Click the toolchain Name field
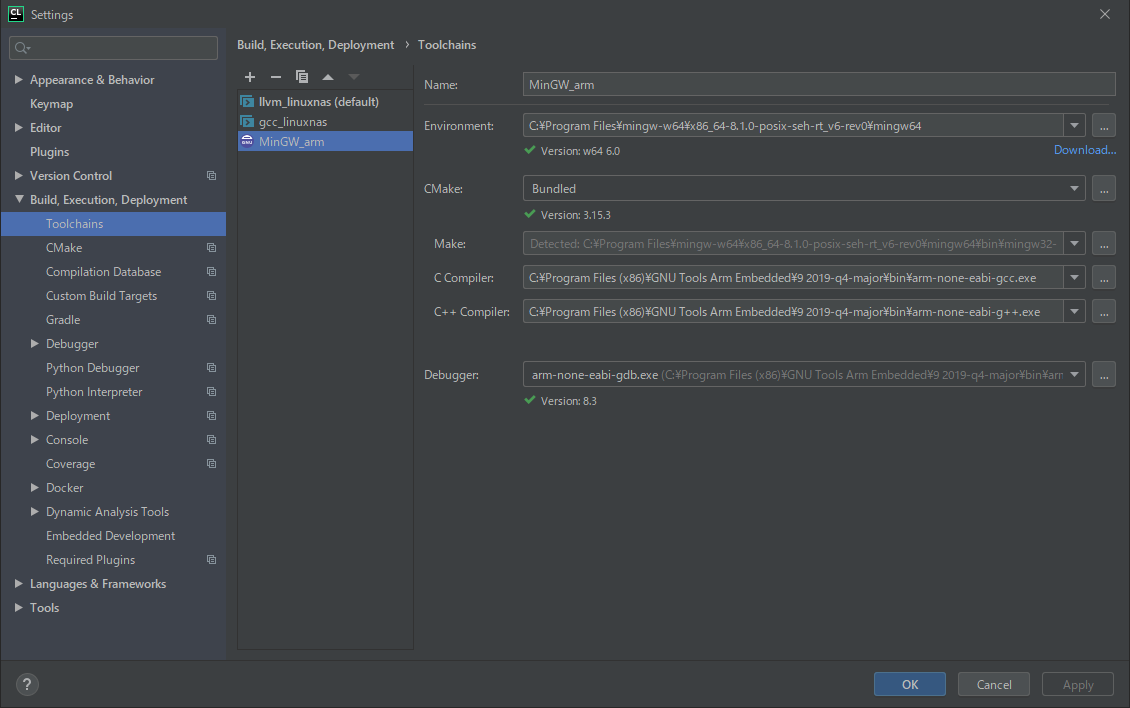This screenshot has width=1130, height=708. (819, 84)
